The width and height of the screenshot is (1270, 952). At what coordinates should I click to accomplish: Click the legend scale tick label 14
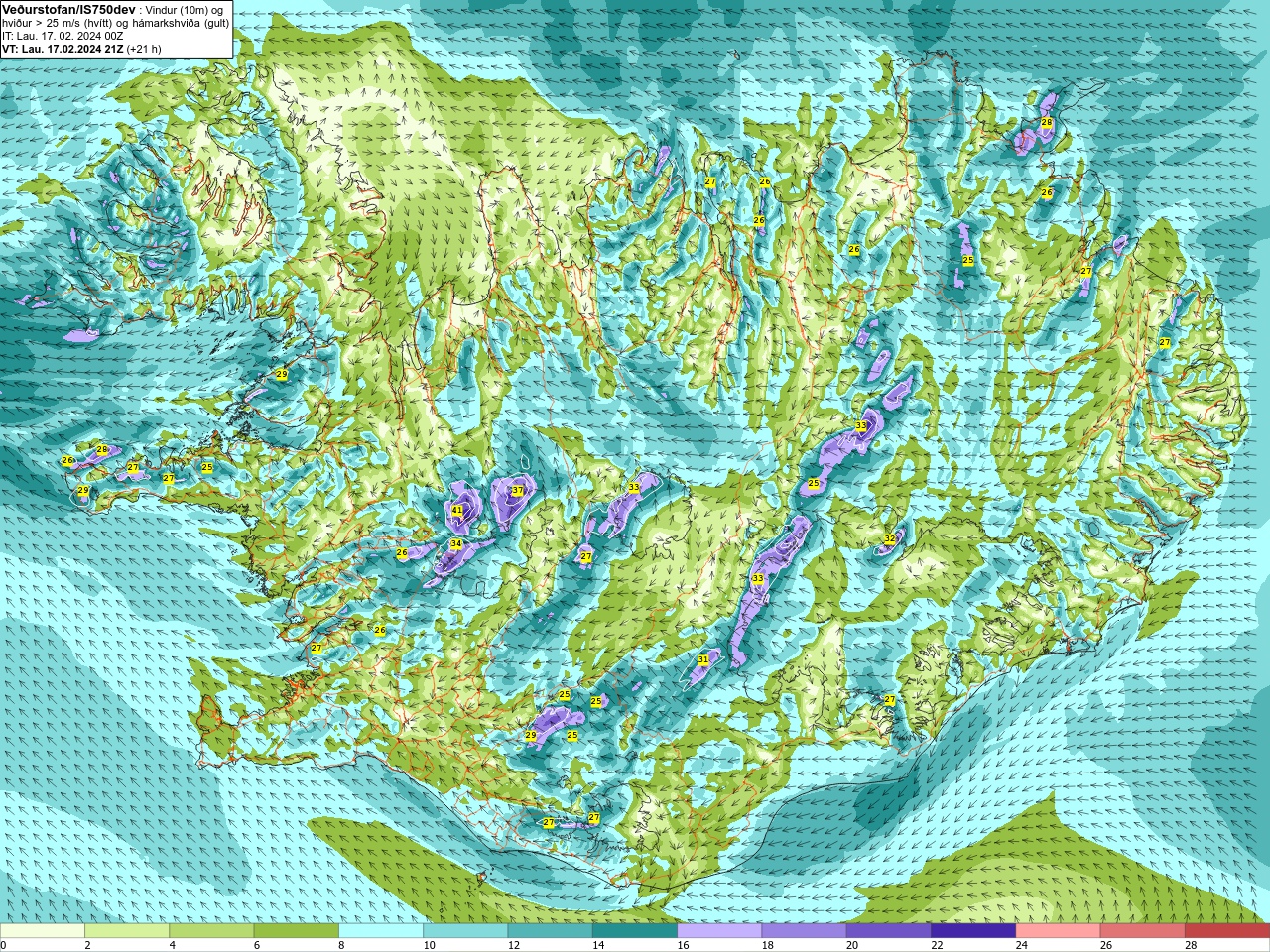coord(598,945)
